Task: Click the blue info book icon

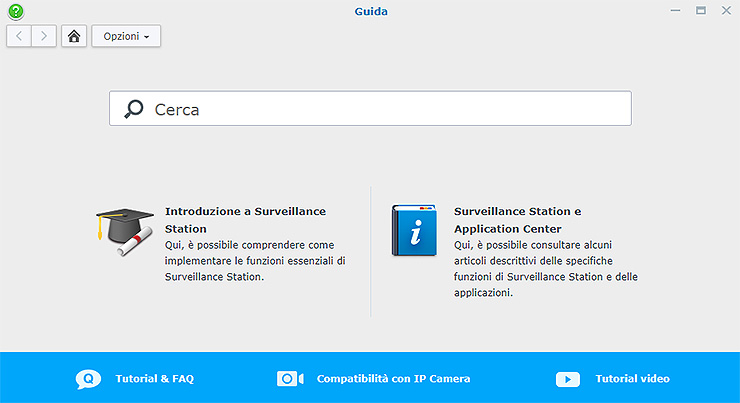Action: pos(413,231)
